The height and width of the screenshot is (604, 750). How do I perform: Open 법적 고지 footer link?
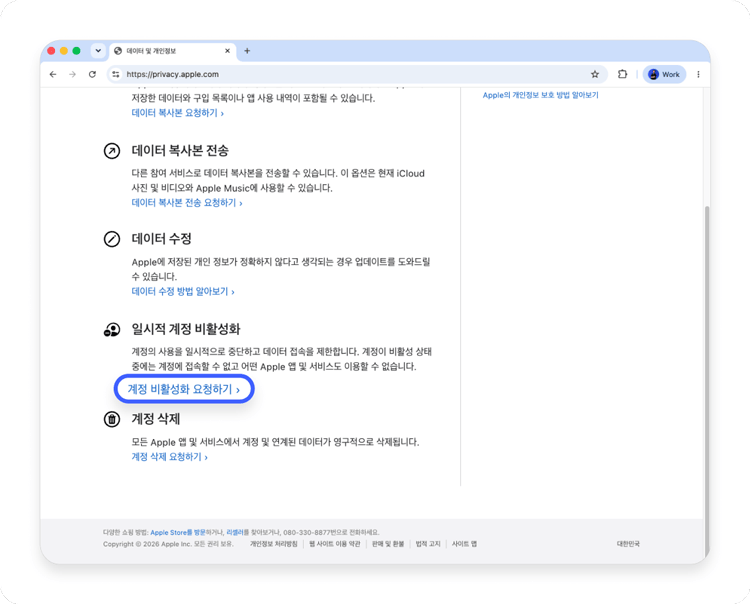[428, 544]
